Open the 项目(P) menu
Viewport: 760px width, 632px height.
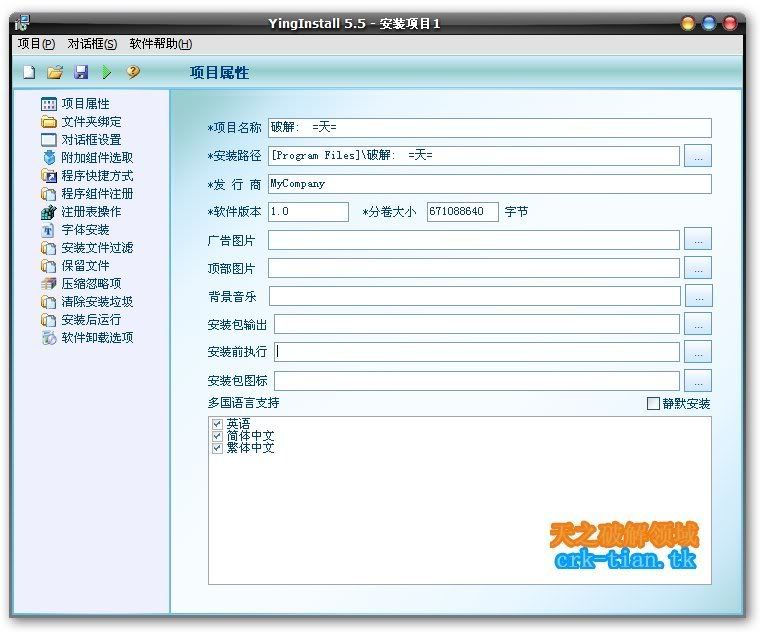(36, 44)
